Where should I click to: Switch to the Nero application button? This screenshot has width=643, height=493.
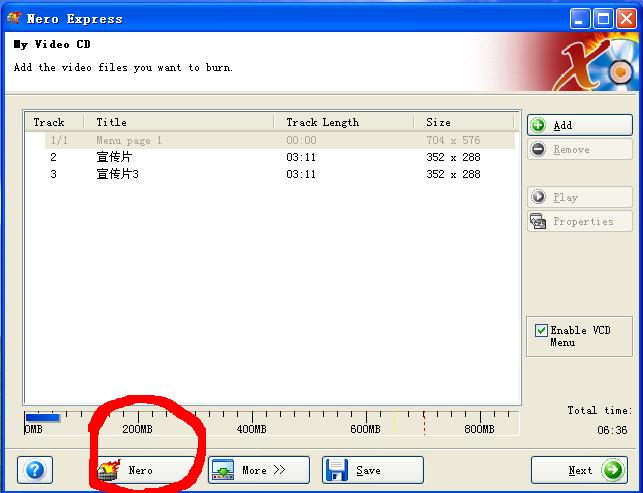click(x=144, y=470)
